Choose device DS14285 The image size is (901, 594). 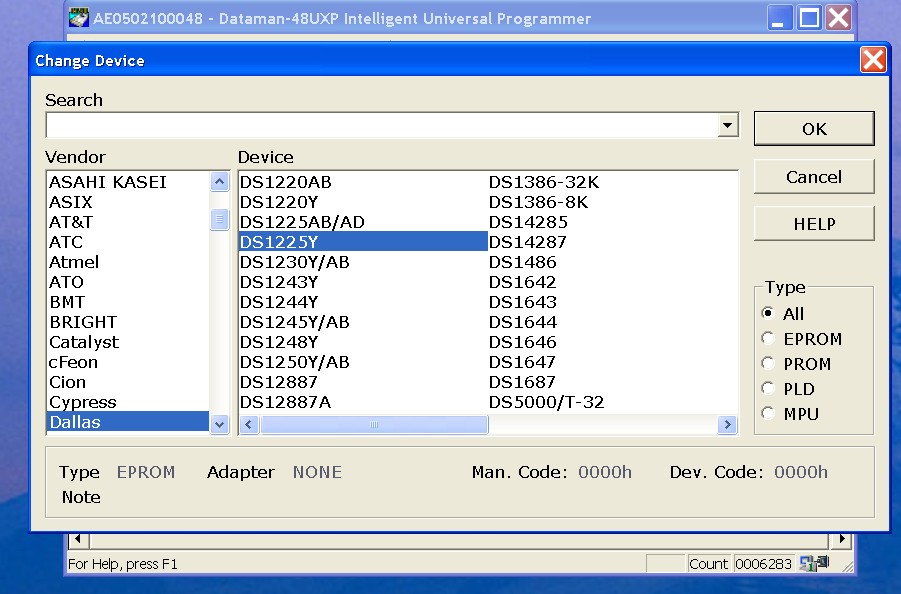point(613,222)
